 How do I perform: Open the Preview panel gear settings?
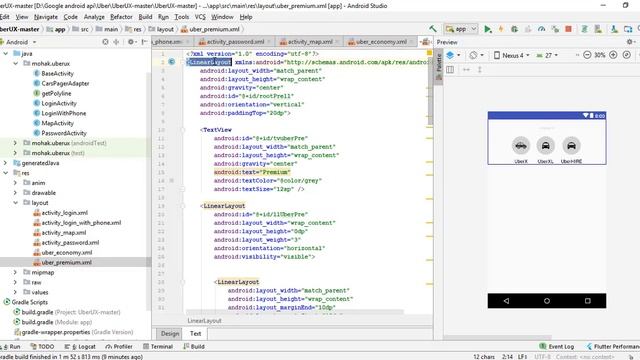point(630,42)
